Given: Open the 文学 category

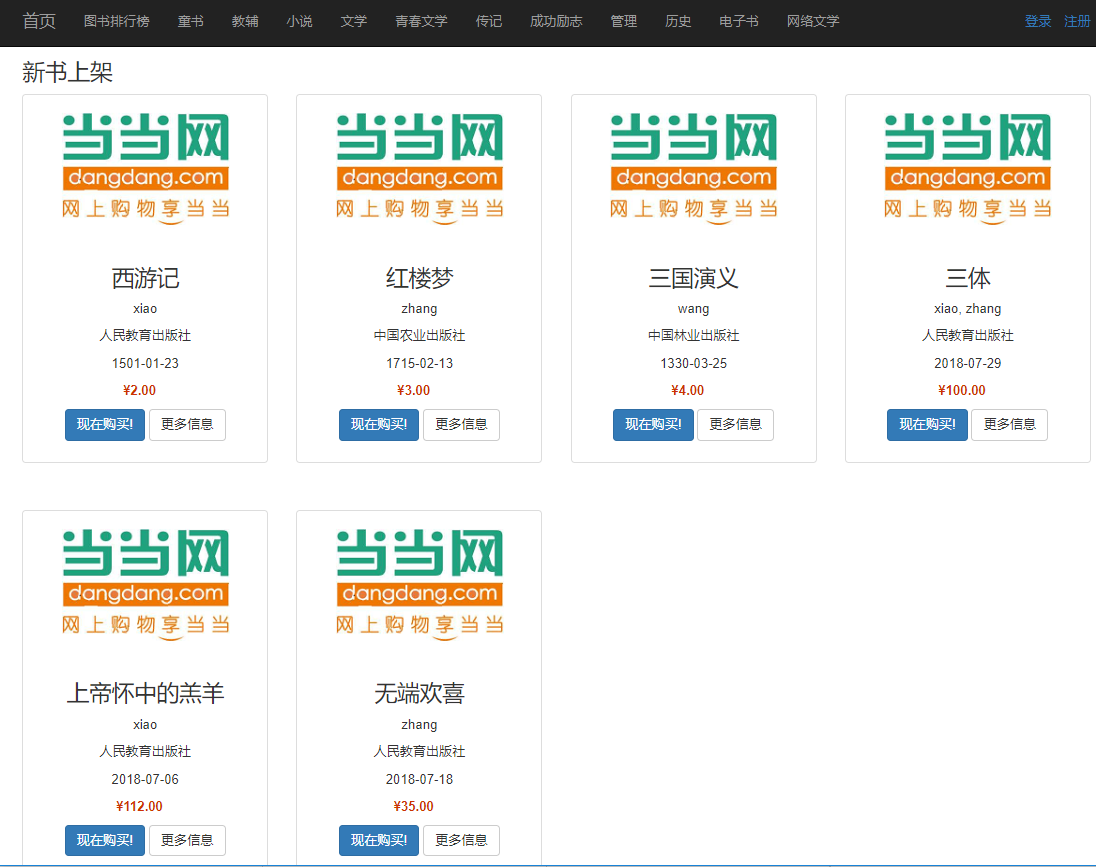Looking at the screenshot, I should (x=354, y=22).
